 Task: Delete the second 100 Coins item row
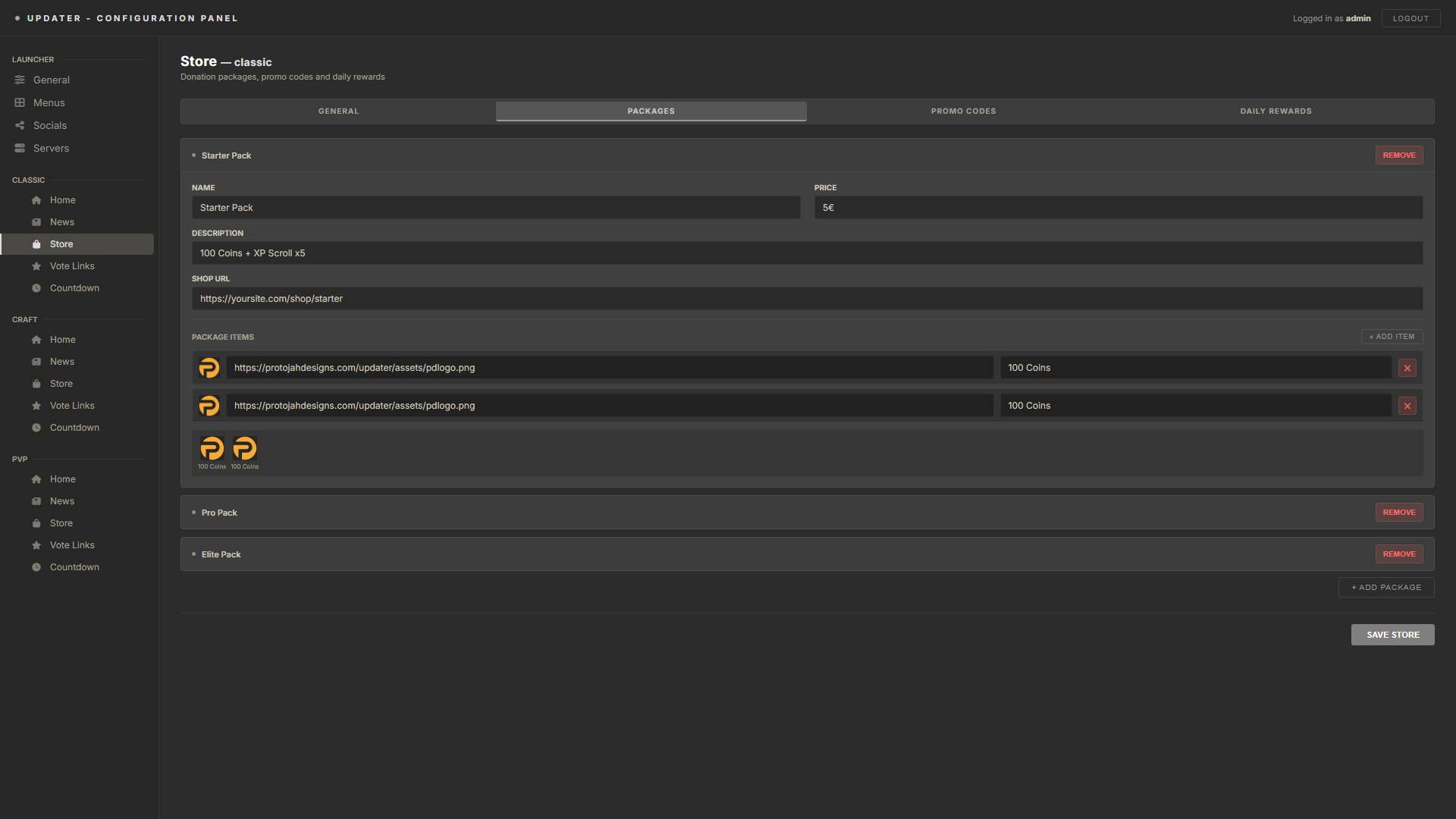click(x=1407, y=406)
